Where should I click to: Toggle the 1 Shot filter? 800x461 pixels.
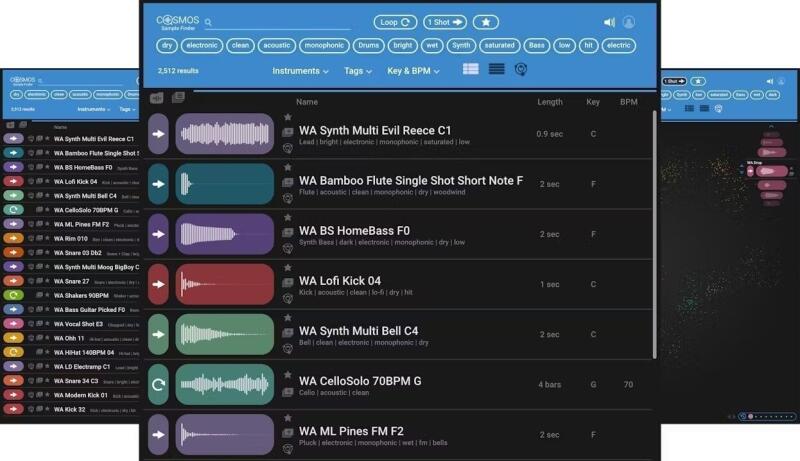444,22
